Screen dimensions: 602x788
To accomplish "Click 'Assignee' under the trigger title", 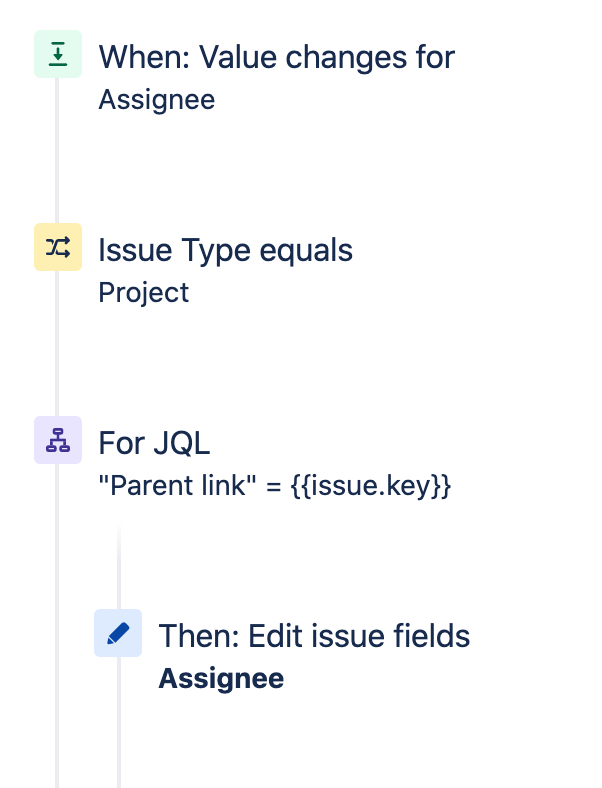I will (157, 100).
